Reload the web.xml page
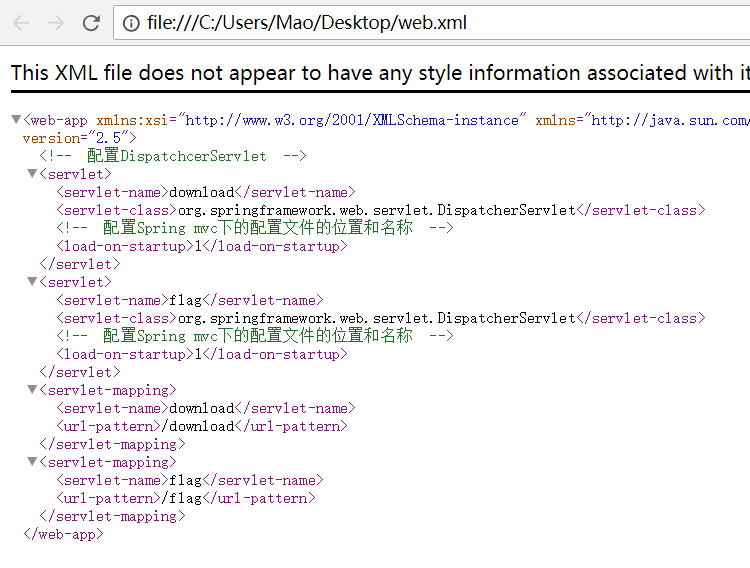Viewport: 750px width, 568px height. [x=91, y=23]
